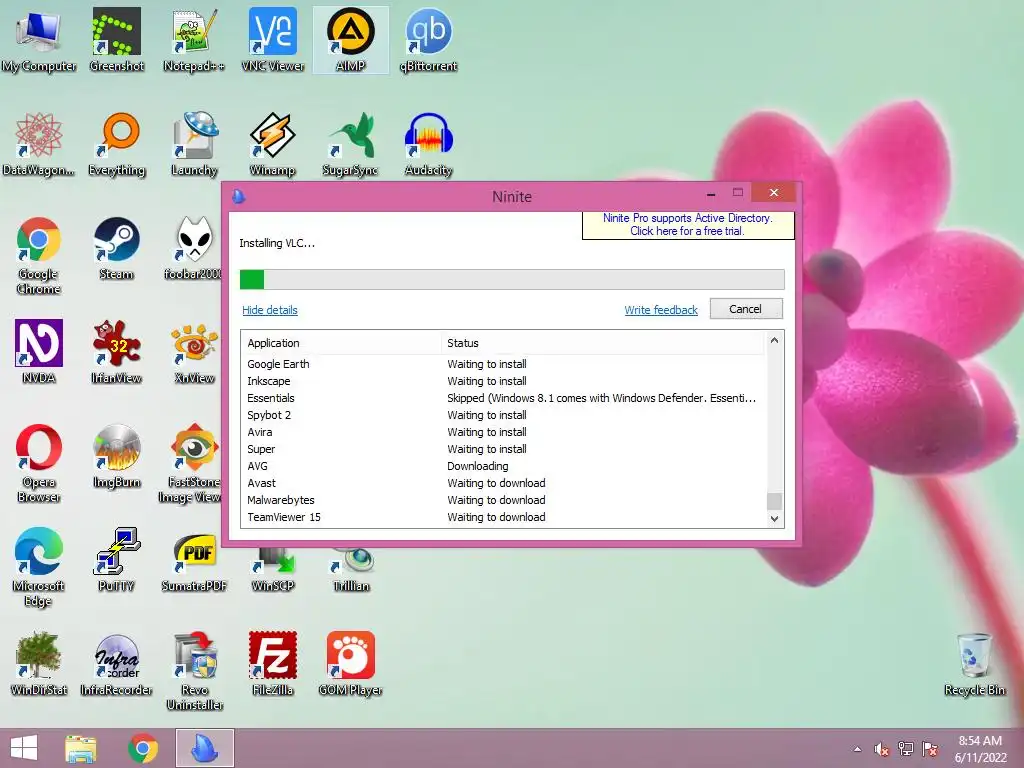
Task: Click the Chrome taskbar icon
Action: (x=143, y=748)
